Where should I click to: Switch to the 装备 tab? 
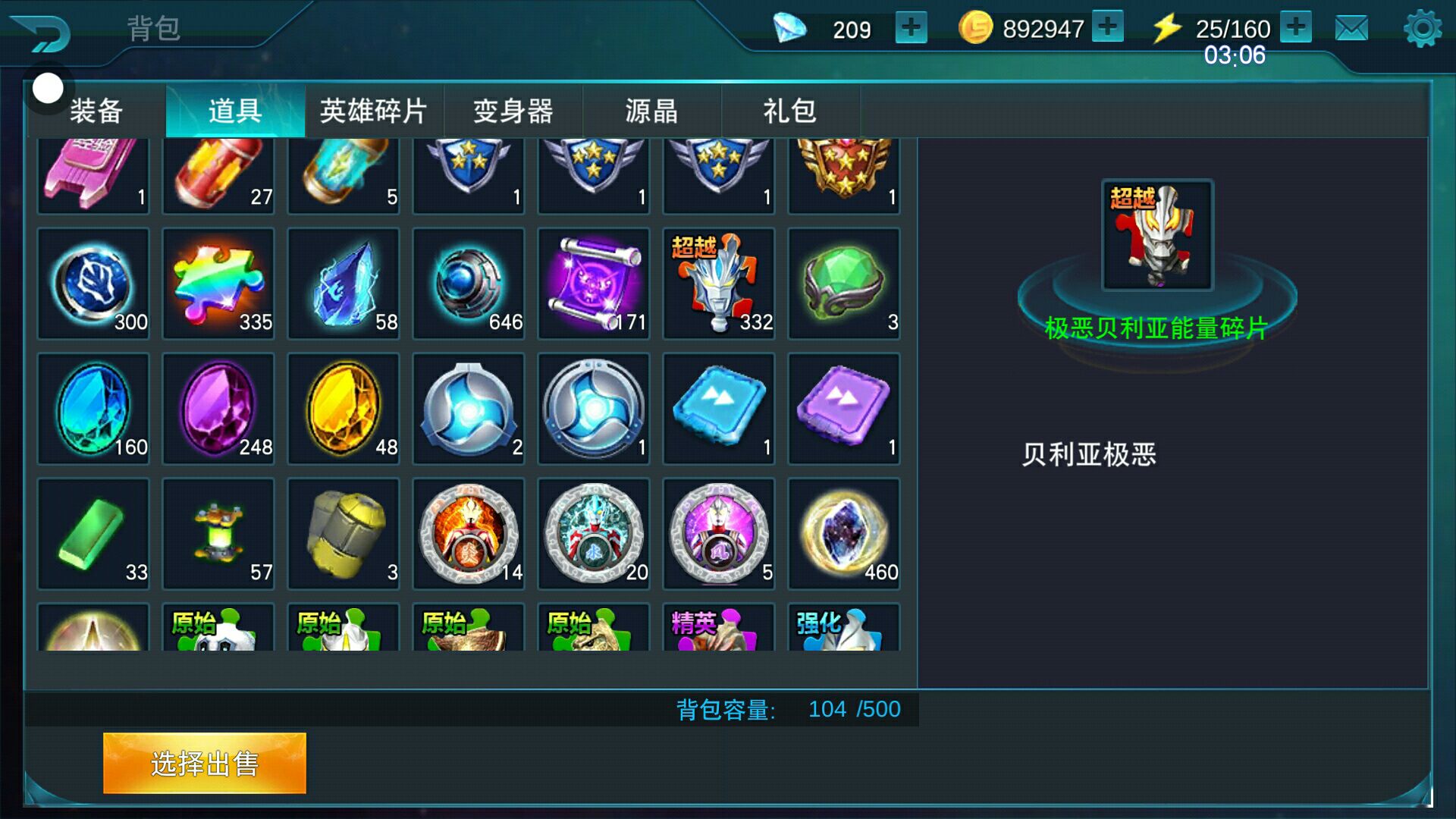click(96, 111)
